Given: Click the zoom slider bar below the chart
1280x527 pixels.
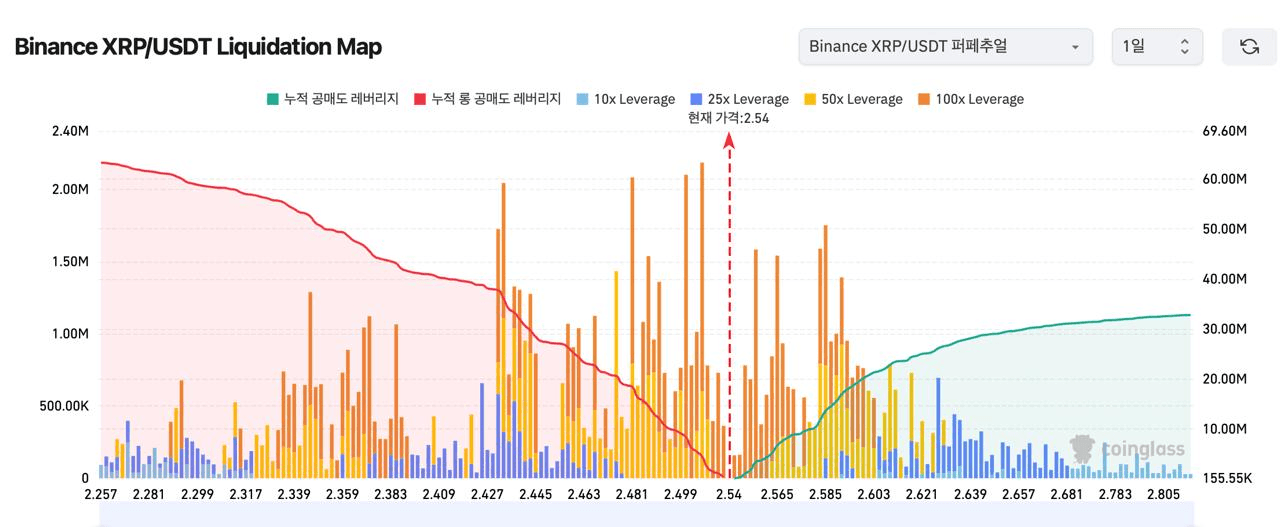Looking at the screenshot, I should coord(645,516).
